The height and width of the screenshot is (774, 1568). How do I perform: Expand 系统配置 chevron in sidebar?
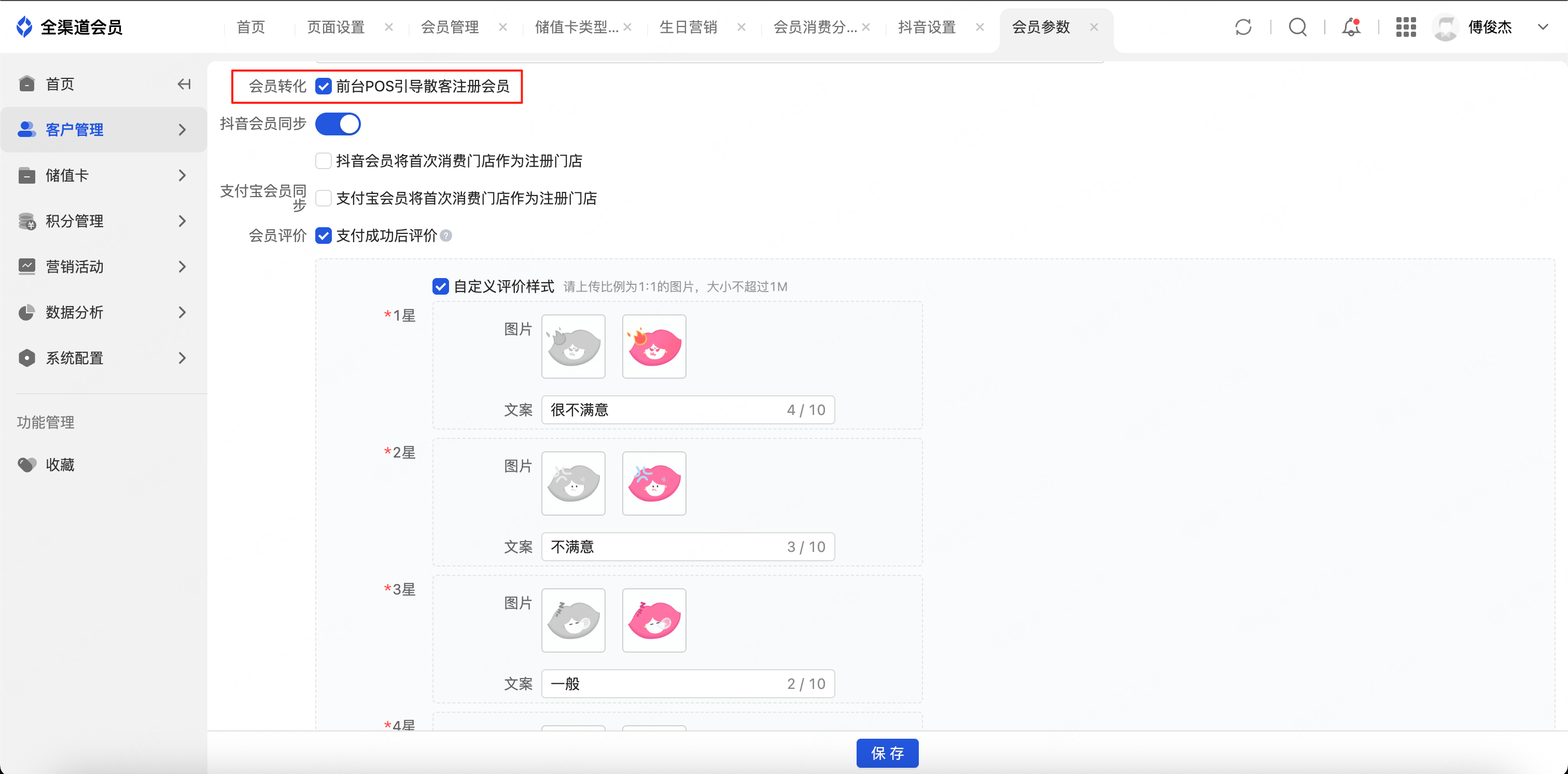[x=182, y=358]
